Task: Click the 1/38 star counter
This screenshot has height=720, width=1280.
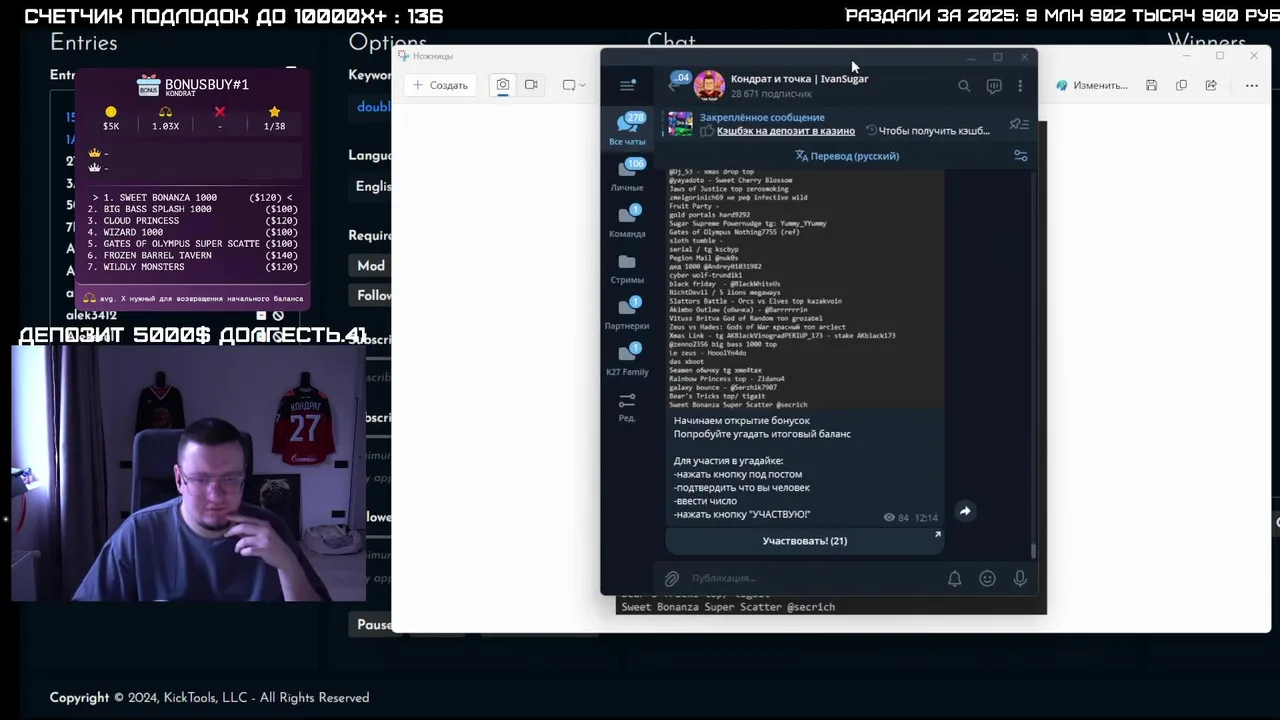Action: [x=274, y=119]
